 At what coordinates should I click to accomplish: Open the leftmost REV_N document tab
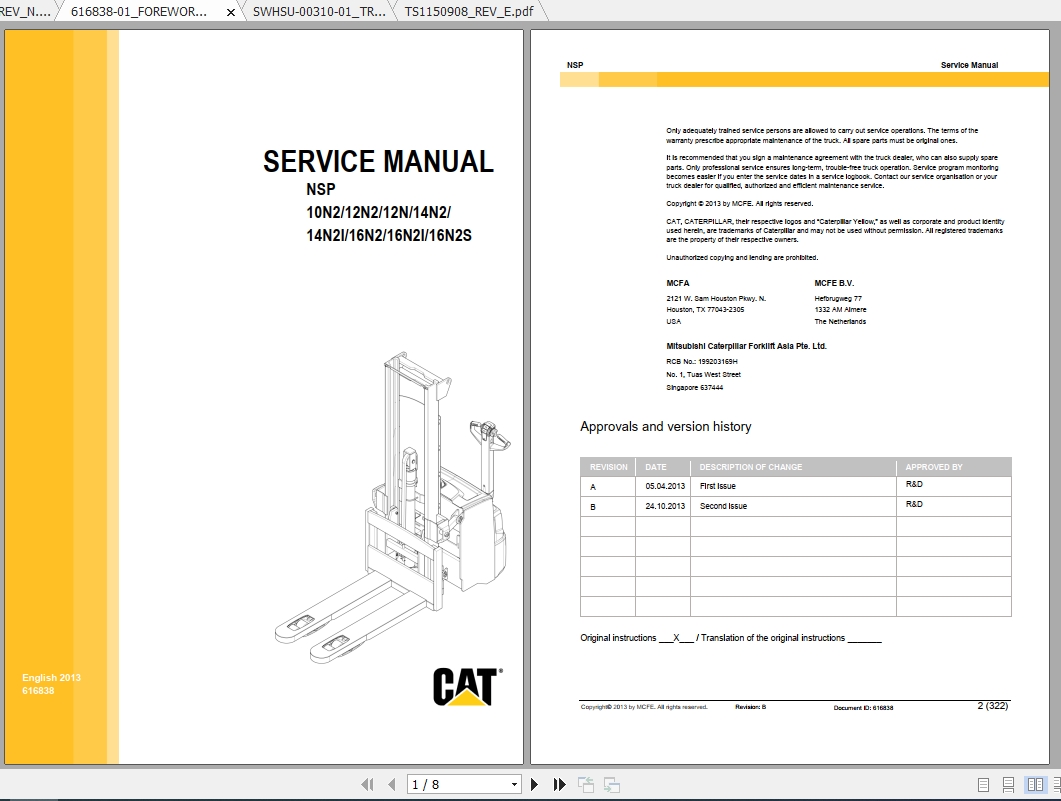(x=25, y=13)
